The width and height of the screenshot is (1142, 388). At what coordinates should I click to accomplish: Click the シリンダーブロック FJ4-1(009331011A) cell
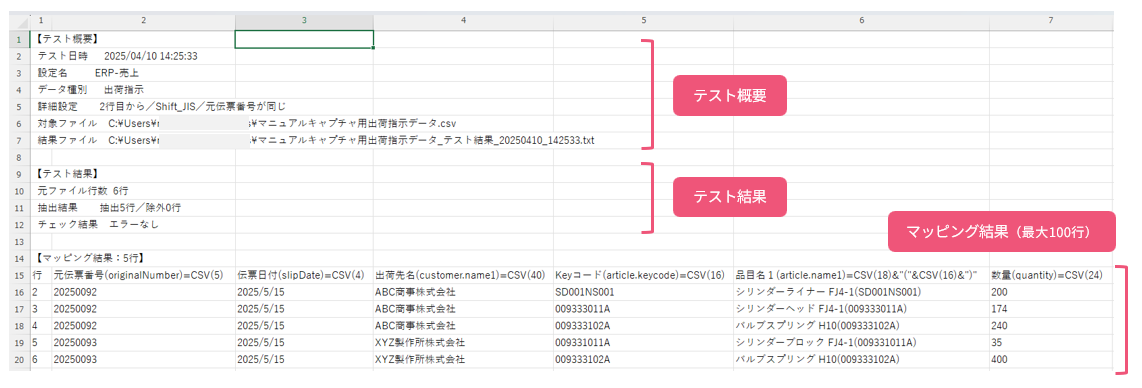coord(861,342)
